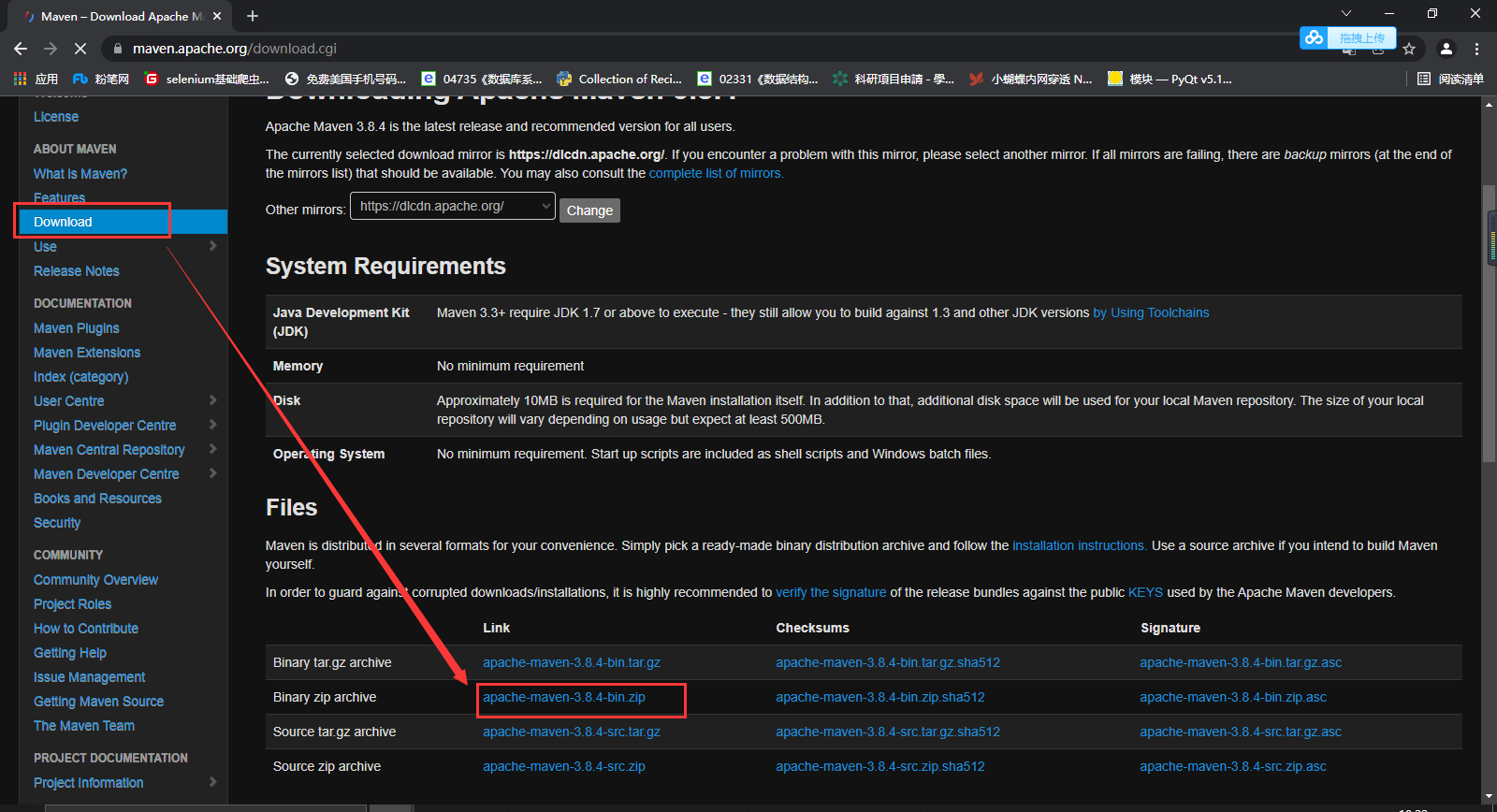
Task: Open the Chrome three-dot menu
Action: click(1477, 49)
